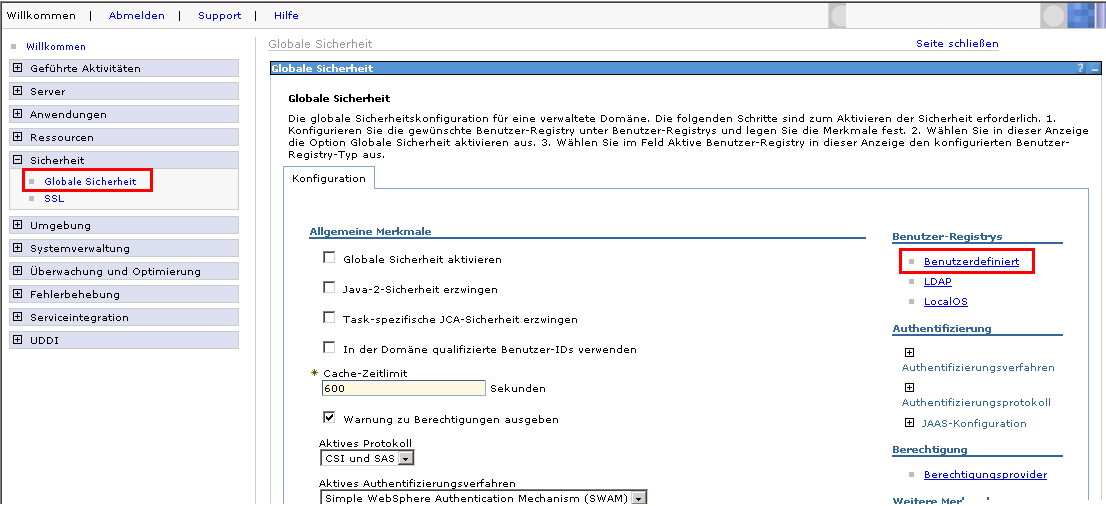Click the Cache-Zeitlimit input field
Viewport: 1106px width, 506px height.
[403, 388]
